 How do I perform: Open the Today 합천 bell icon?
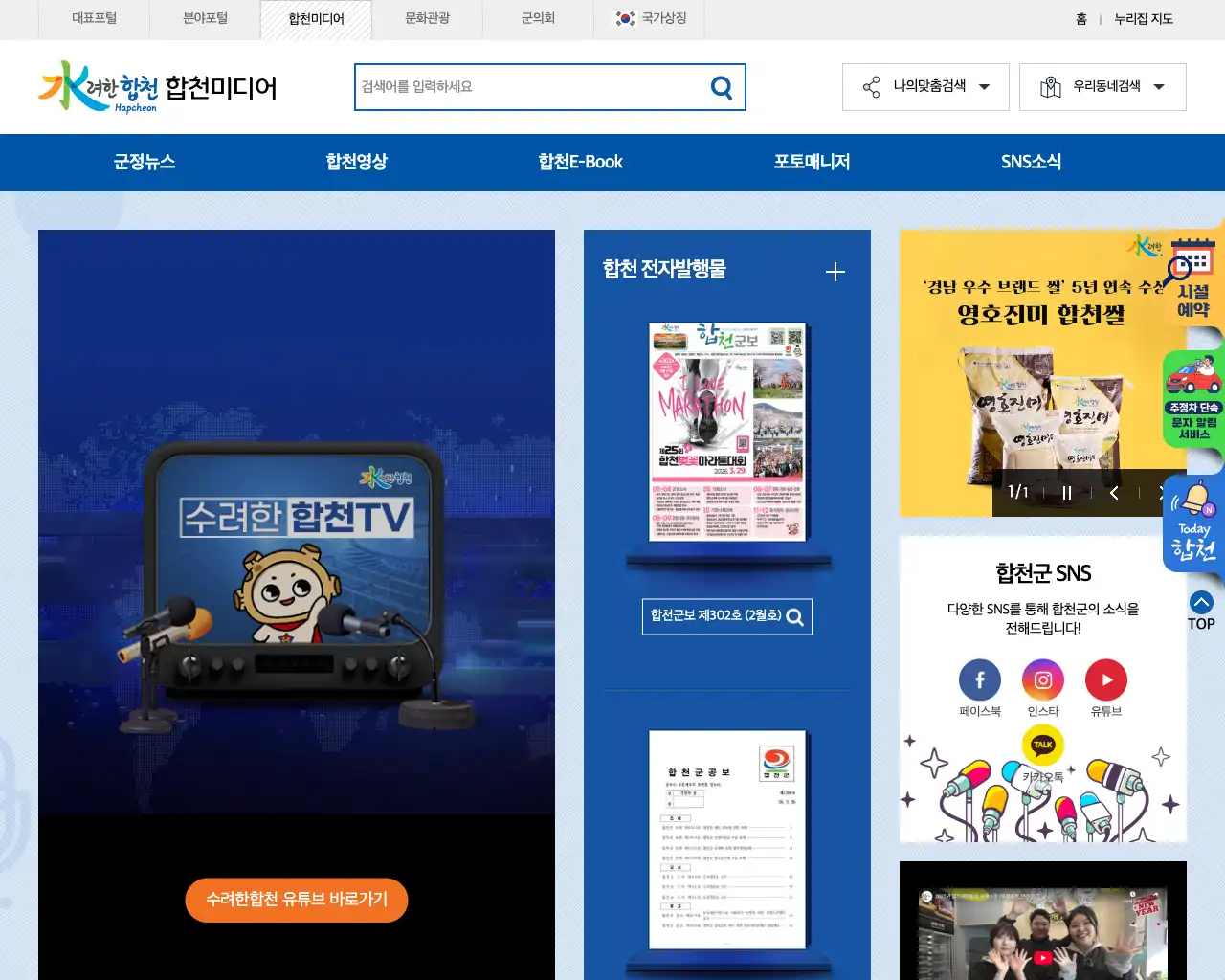(1193, 517)
